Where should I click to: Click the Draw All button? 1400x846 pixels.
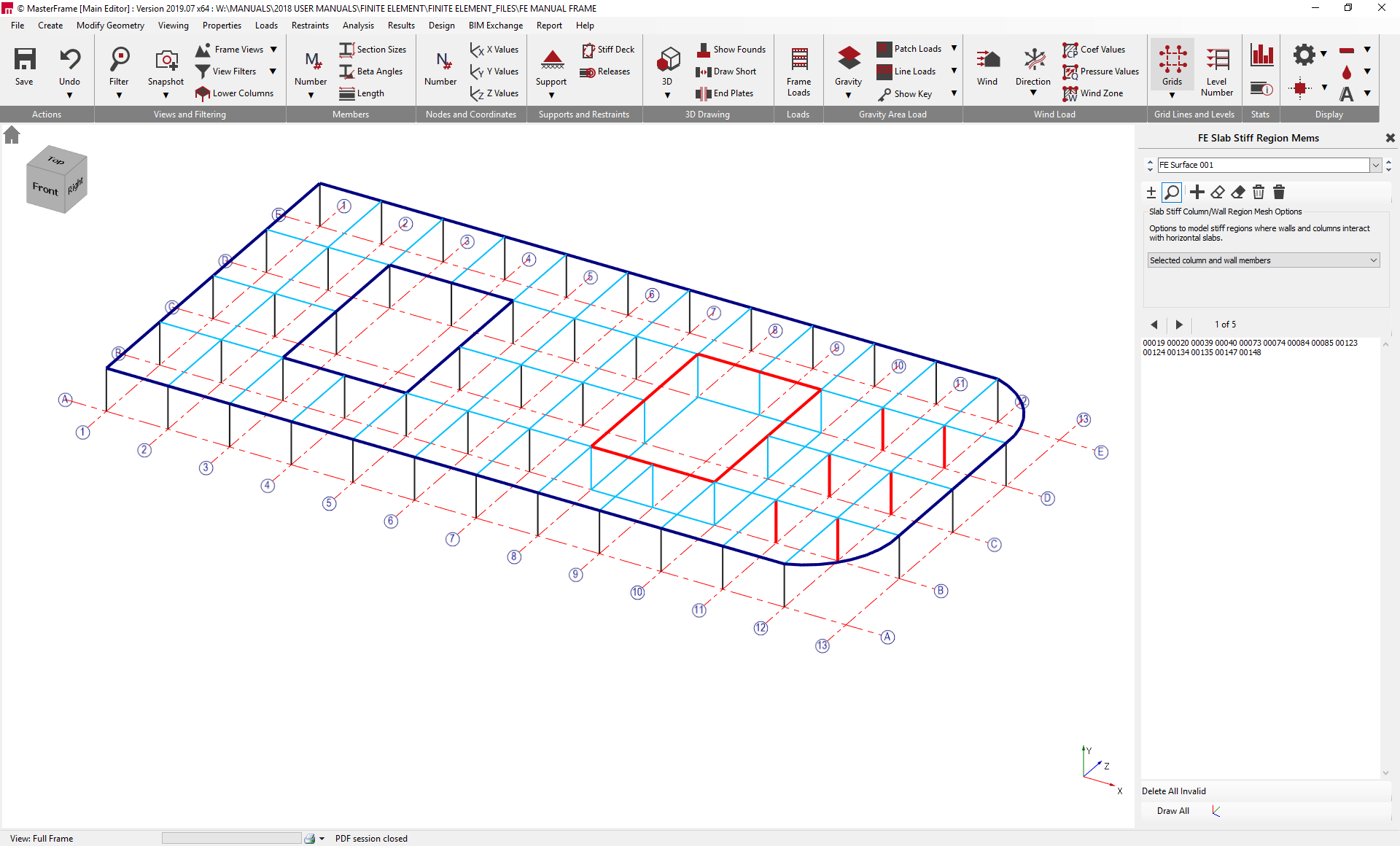click(1172, 811)
